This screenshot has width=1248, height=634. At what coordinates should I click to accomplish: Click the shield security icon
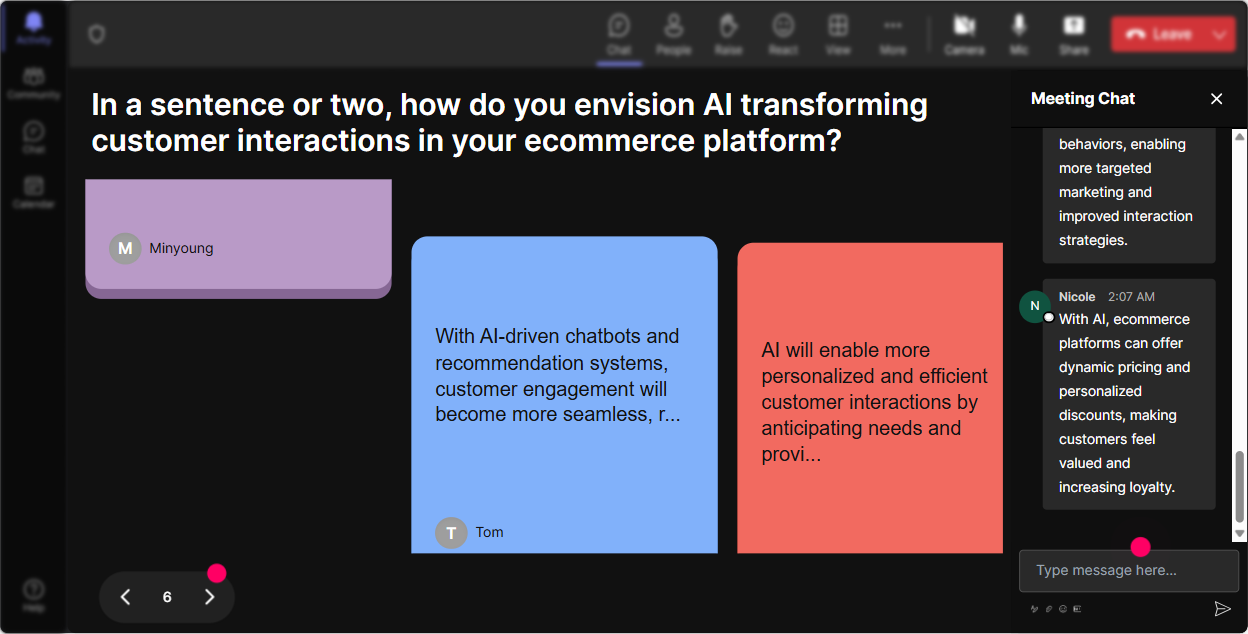pos(96,35)
